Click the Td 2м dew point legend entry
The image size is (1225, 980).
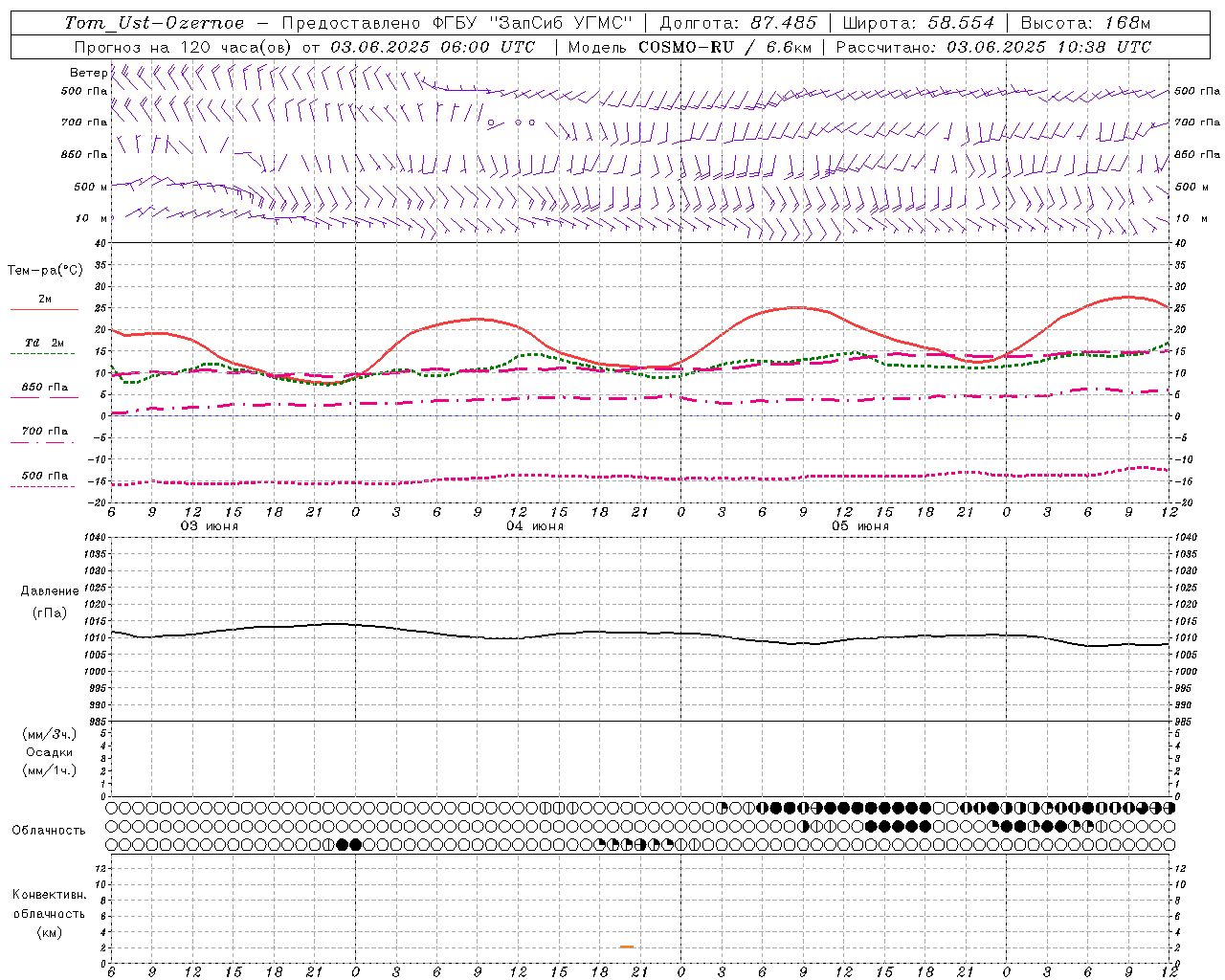45,343
